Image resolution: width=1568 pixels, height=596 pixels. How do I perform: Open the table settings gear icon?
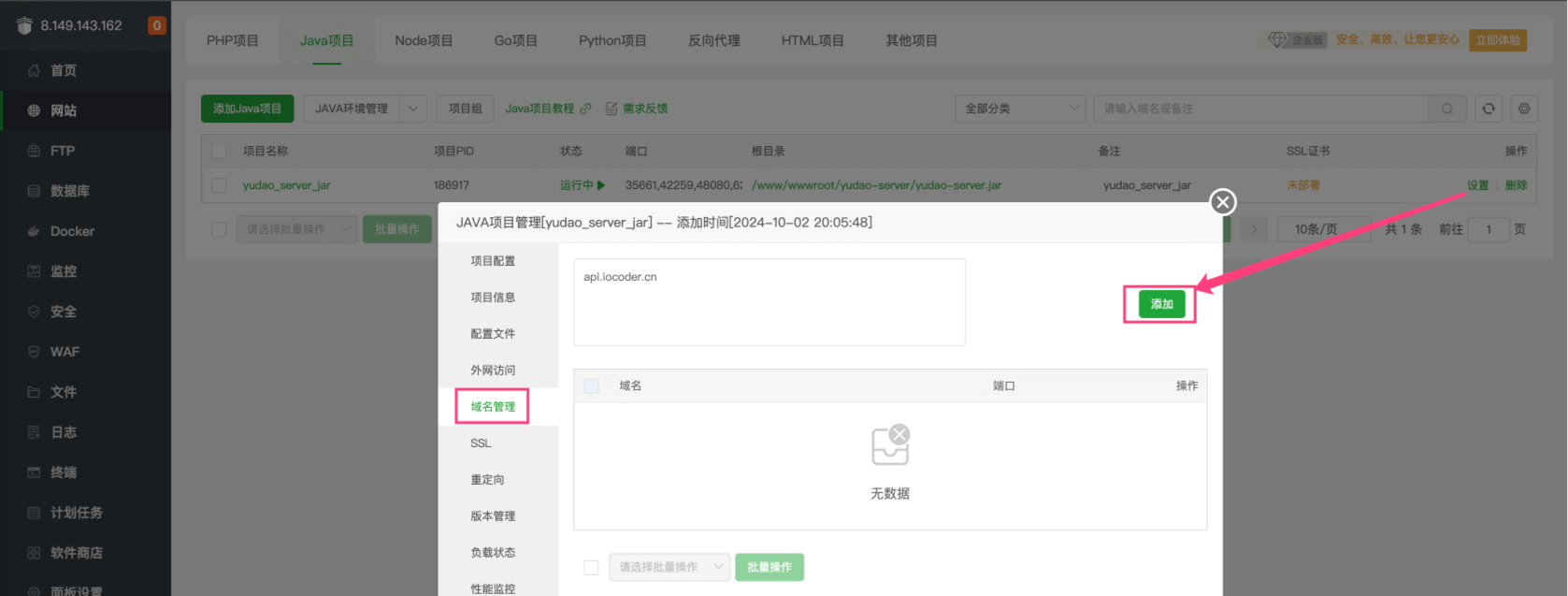point(1524,109)
